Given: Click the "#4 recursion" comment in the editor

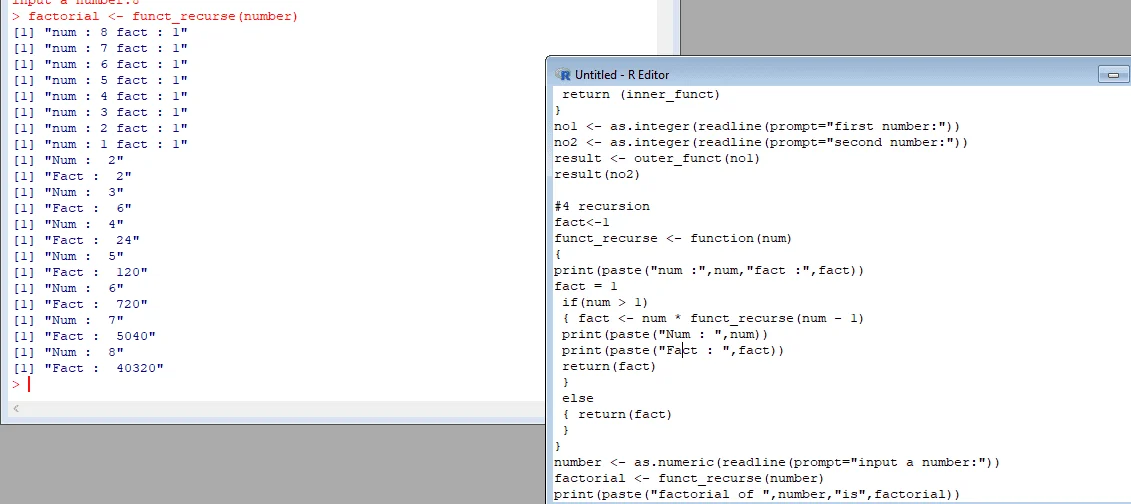Looking at the screenshot, I should 602,206.
